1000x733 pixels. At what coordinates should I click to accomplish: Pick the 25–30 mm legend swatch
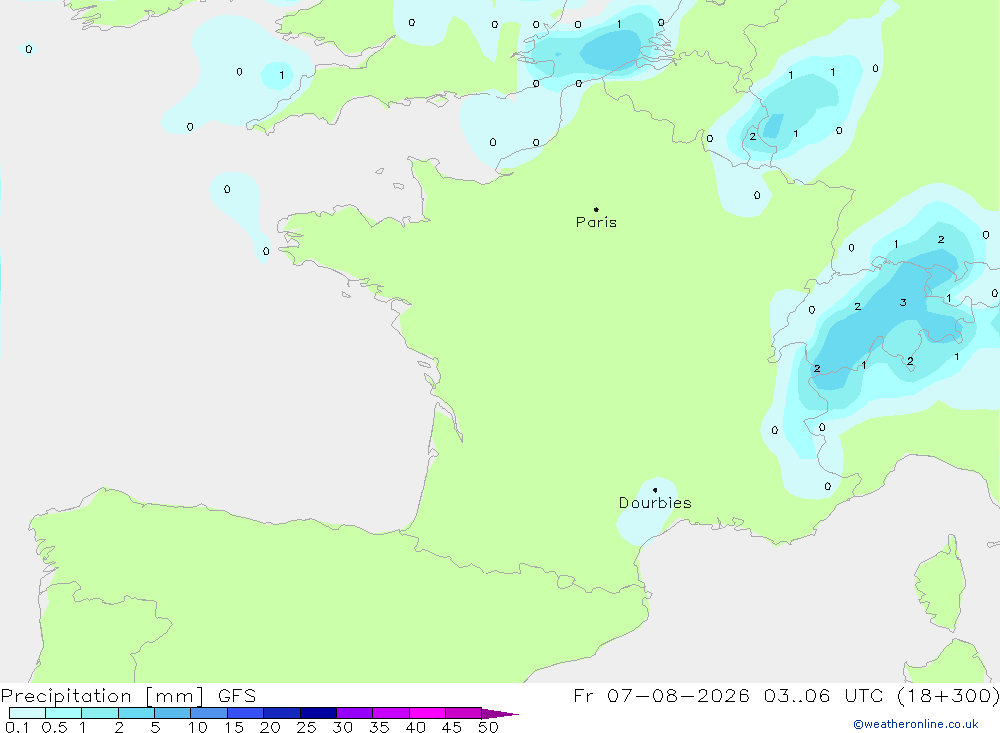pos(318,713)
